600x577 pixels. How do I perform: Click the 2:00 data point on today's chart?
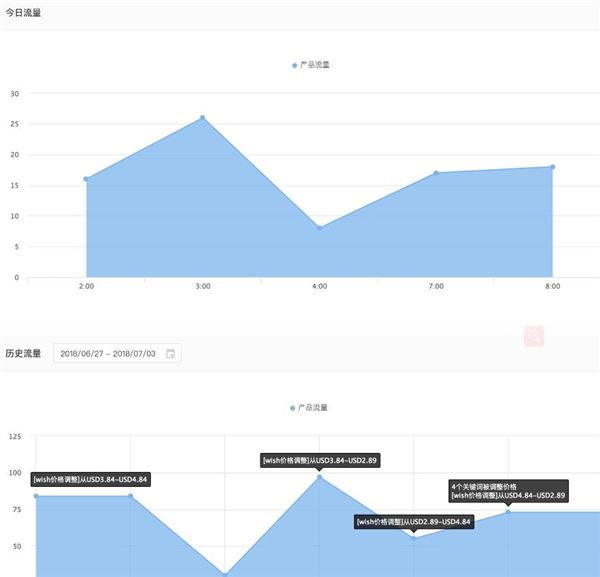click(x=86, y=179)
